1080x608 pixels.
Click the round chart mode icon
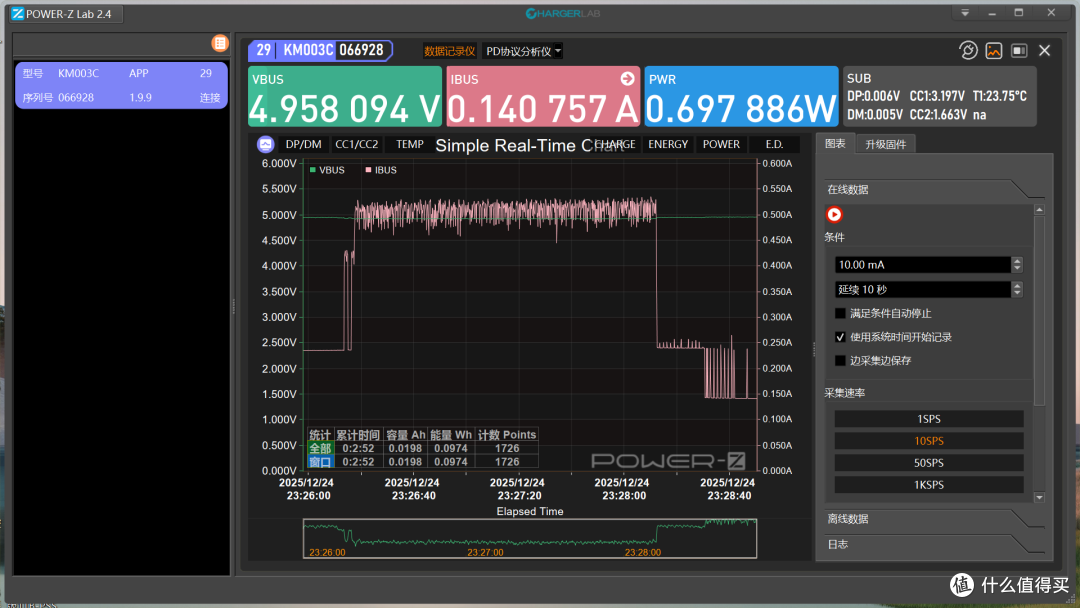coord(266,145)
